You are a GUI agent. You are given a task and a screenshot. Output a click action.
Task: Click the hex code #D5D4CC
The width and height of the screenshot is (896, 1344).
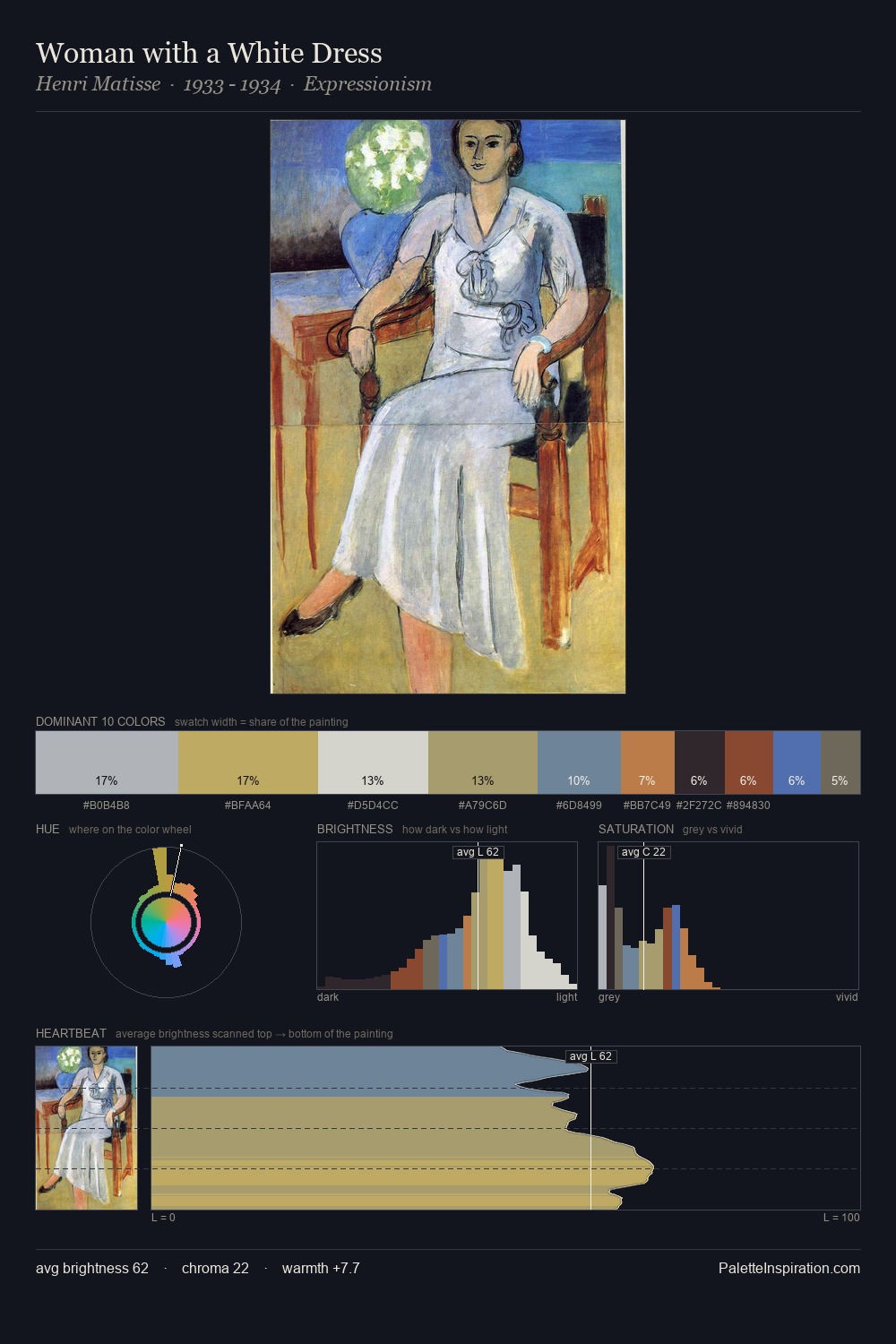[x=373, y=805]
